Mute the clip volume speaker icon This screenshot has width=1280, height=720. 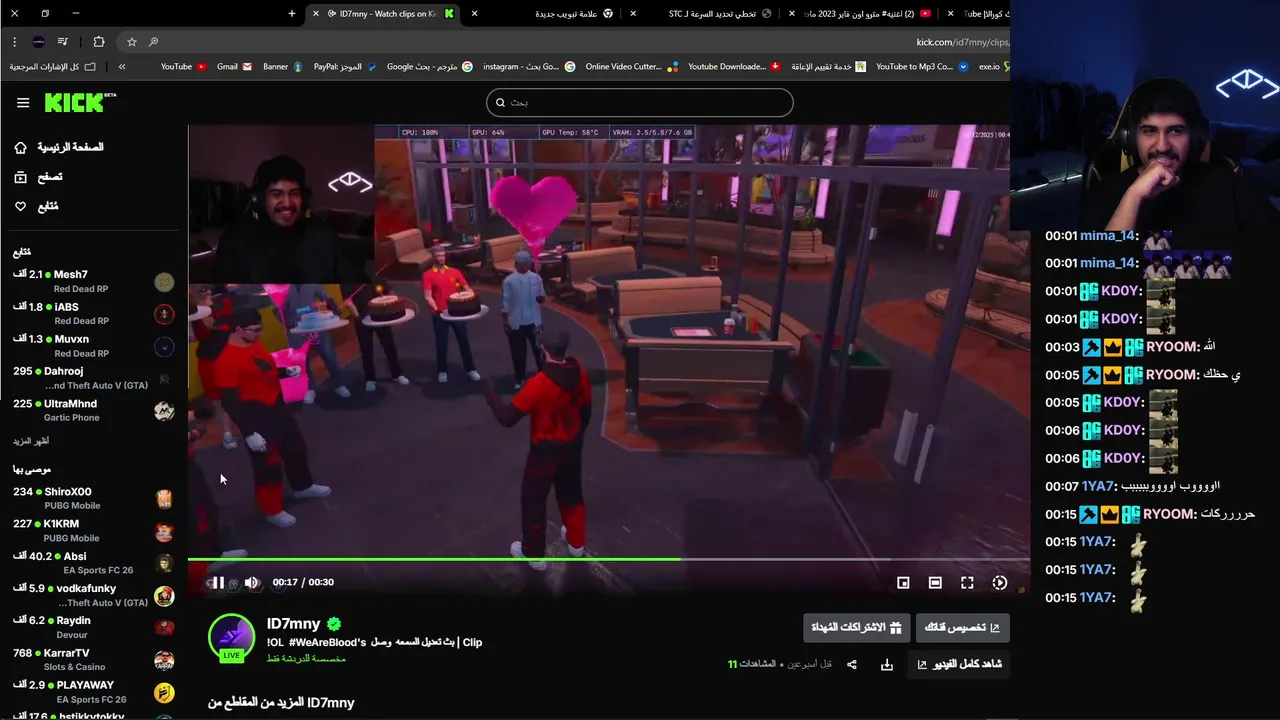pyautogui.click(x=252, y=583)
